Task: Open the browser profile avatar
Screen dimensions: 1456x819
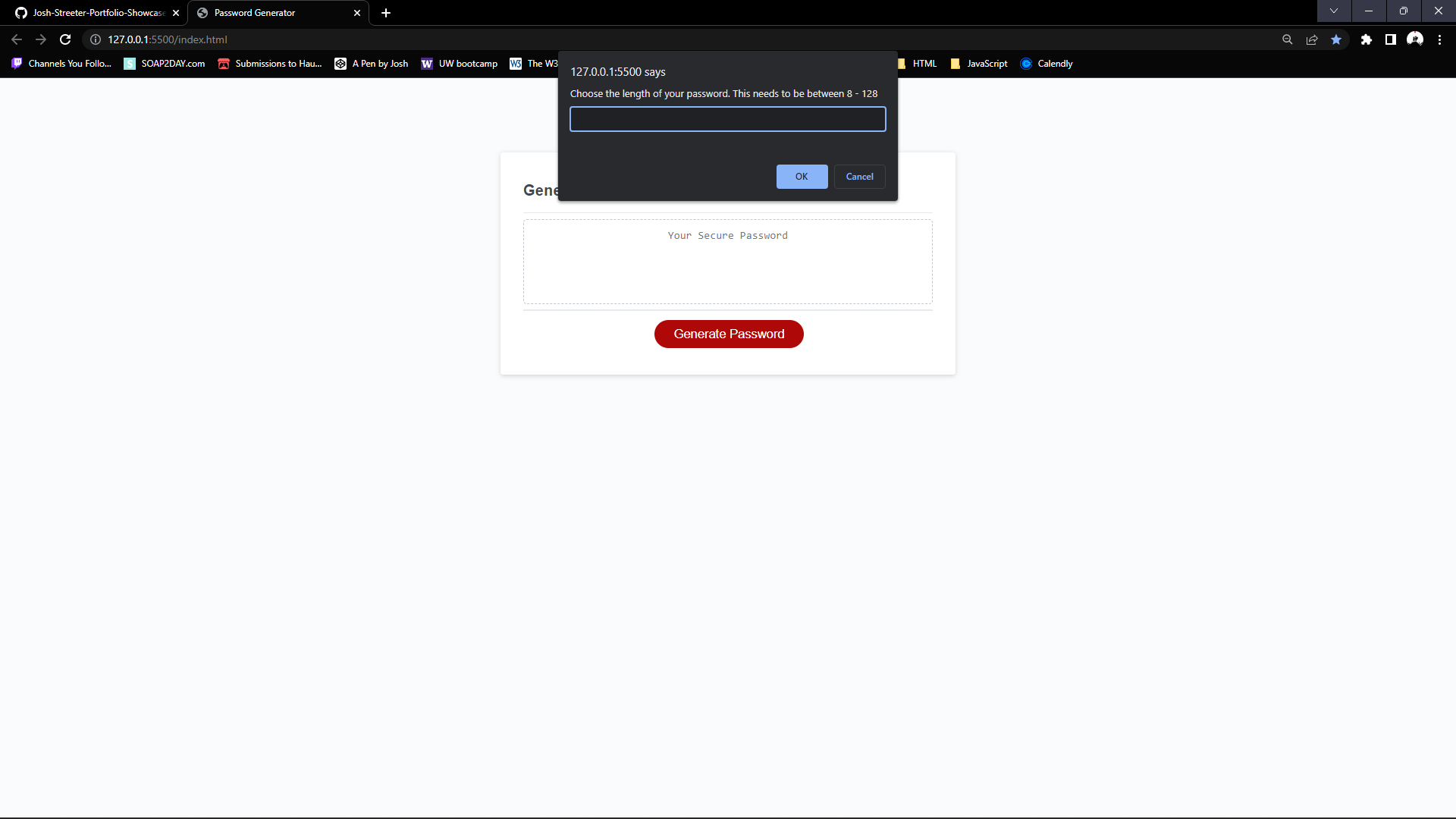Action: click(1416, 39)
